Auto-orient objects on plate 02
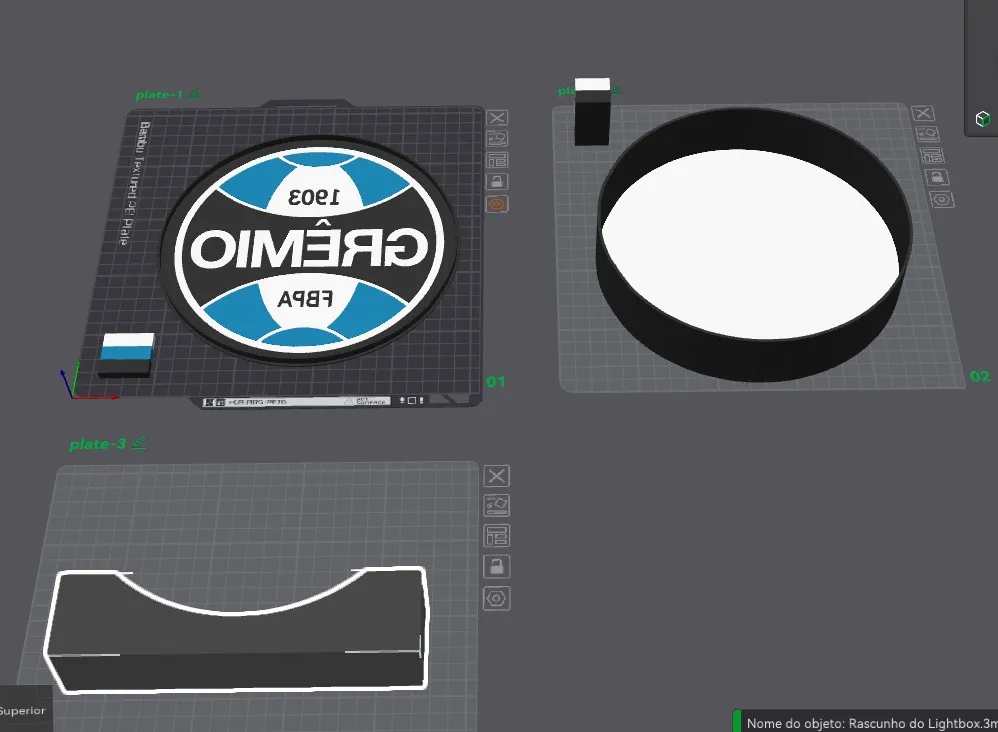The width and height of the screenshot is (998, 732). (x=927, y=134)
